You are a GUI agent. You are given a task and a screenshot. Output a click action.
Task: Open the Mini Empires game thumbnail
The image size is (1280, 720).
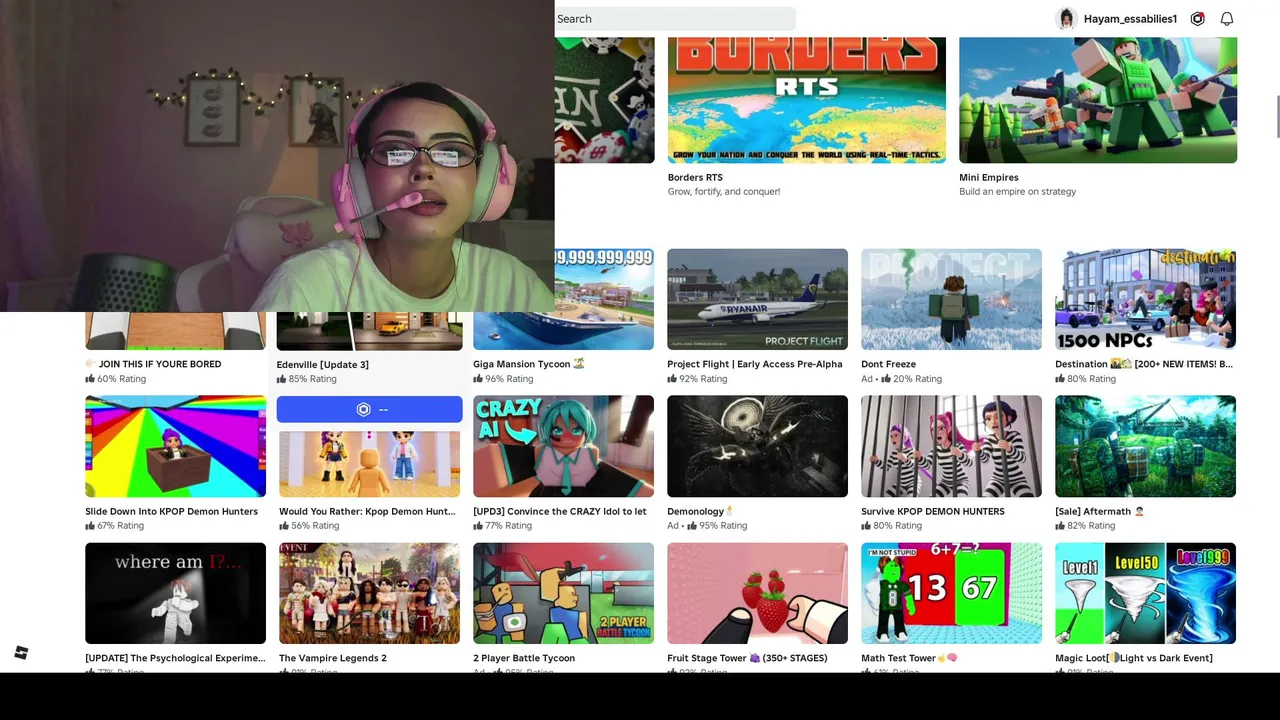(x=1098, y=100)
